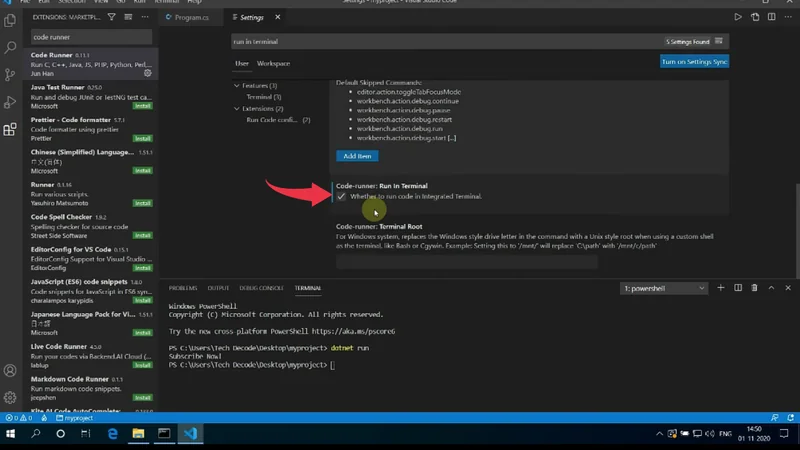This screenshot has height=450, width=800.
Task: Click the Add Item button
Action: point(357,156)
